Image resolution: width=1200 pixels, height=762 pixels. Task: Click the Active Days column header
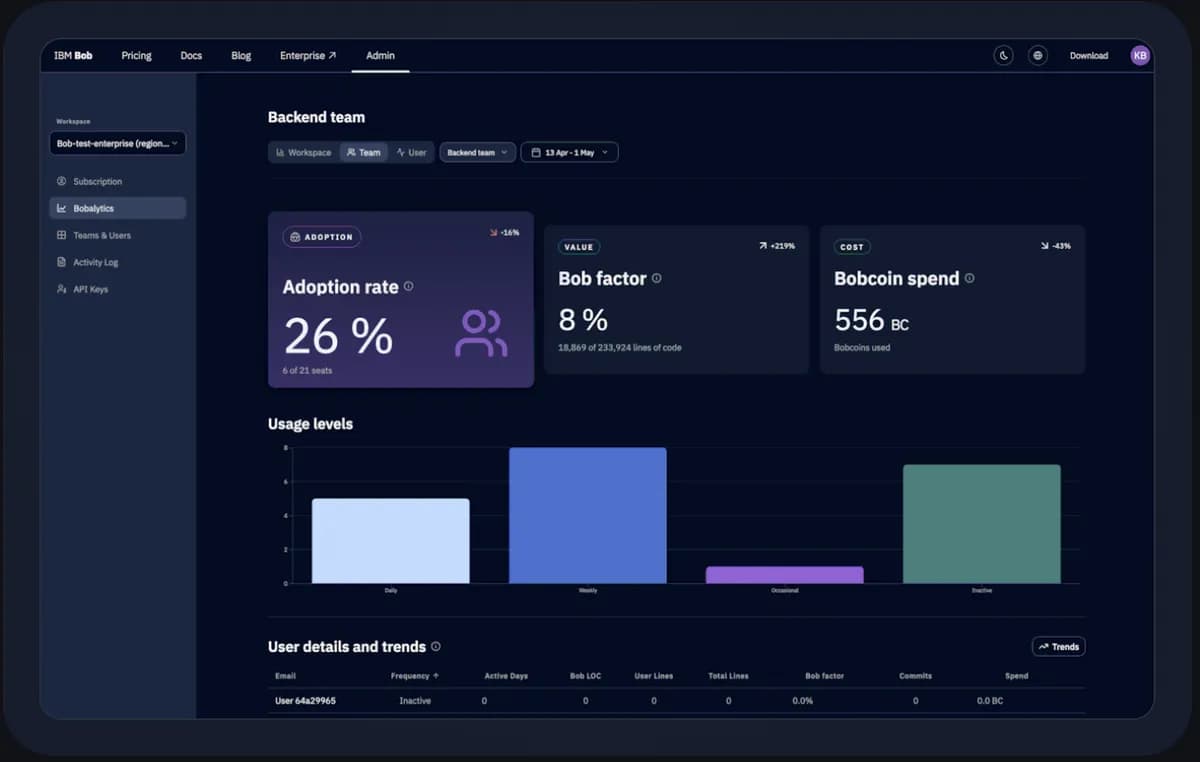[506, 676]
